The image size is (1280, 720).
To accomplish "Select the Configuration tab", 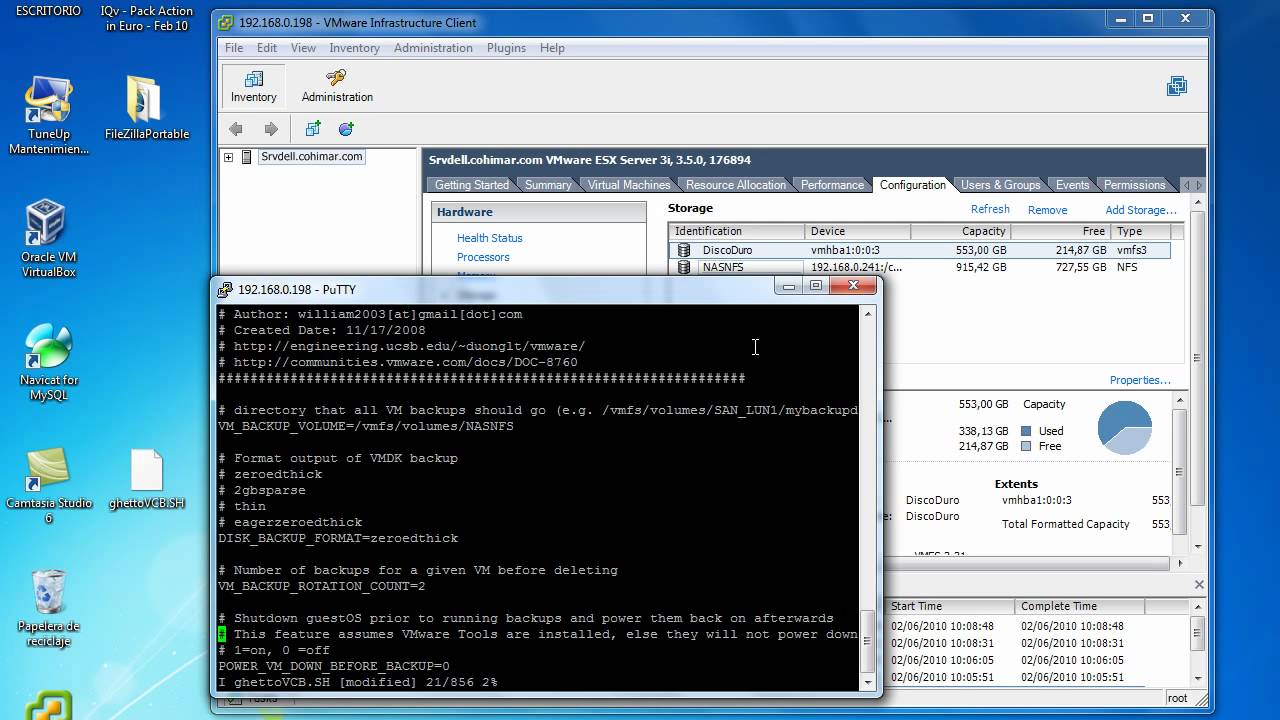I will [912, 185].
